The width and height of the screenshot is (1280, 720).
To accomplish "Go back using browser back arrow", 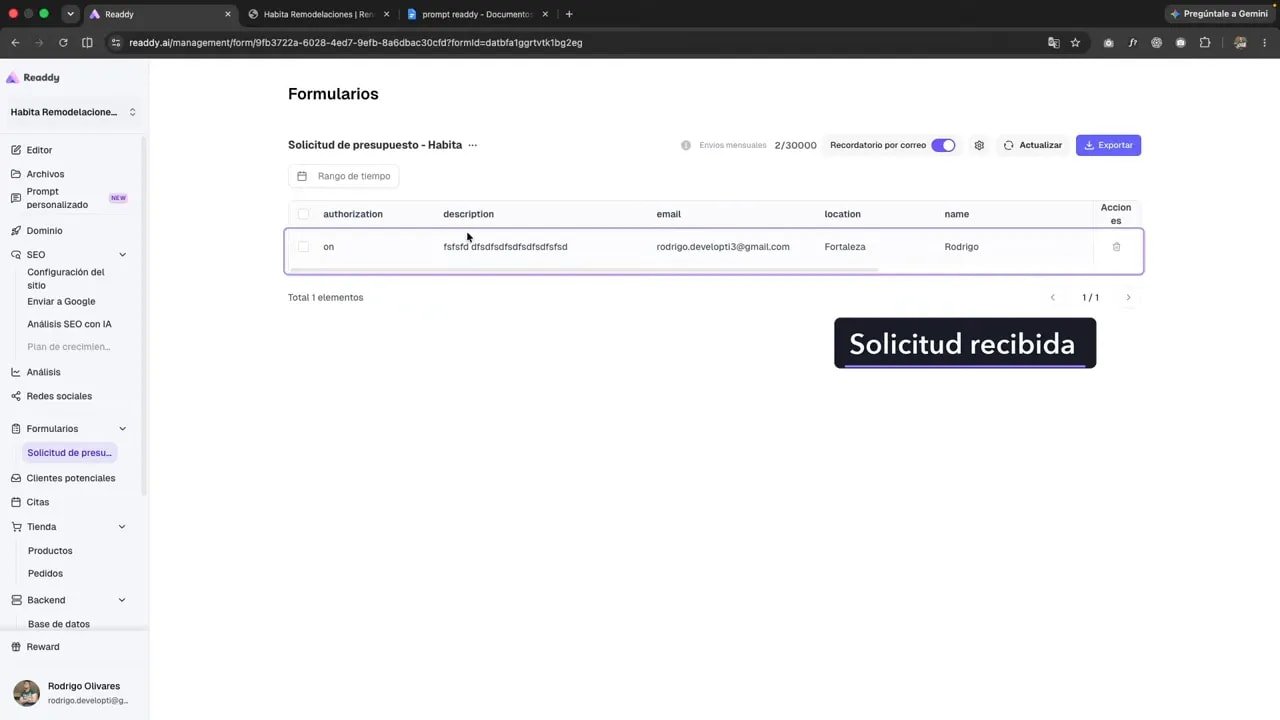I will [x=15, y=43].
